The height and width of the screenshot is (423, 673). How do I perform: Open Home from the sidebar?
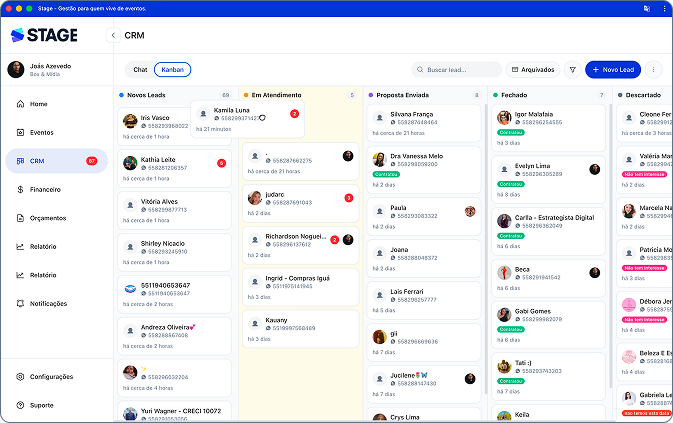pyautogui.click(x=38, y=104)
